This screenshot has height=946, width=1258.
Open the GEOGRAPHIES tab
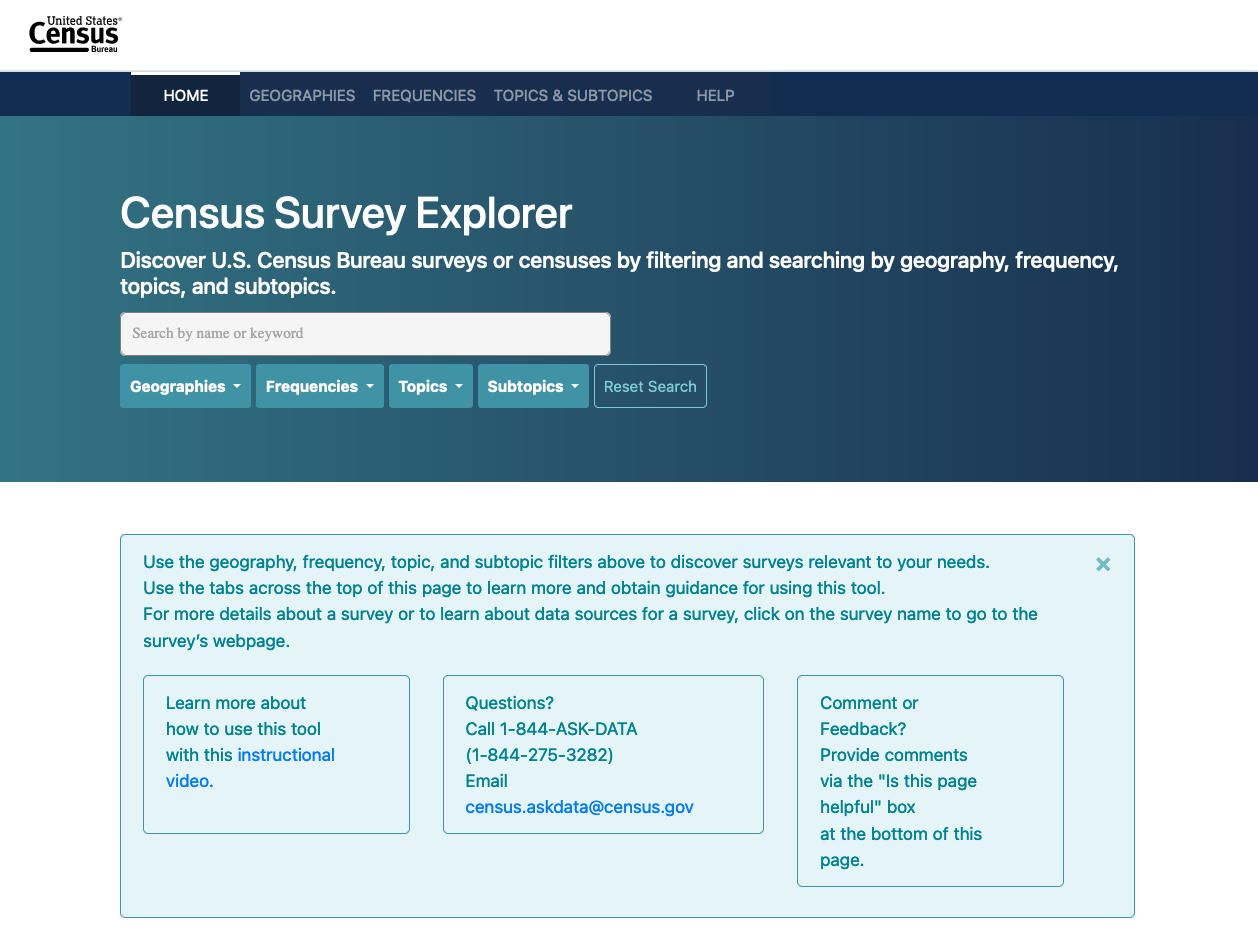[x=302, y=96]
